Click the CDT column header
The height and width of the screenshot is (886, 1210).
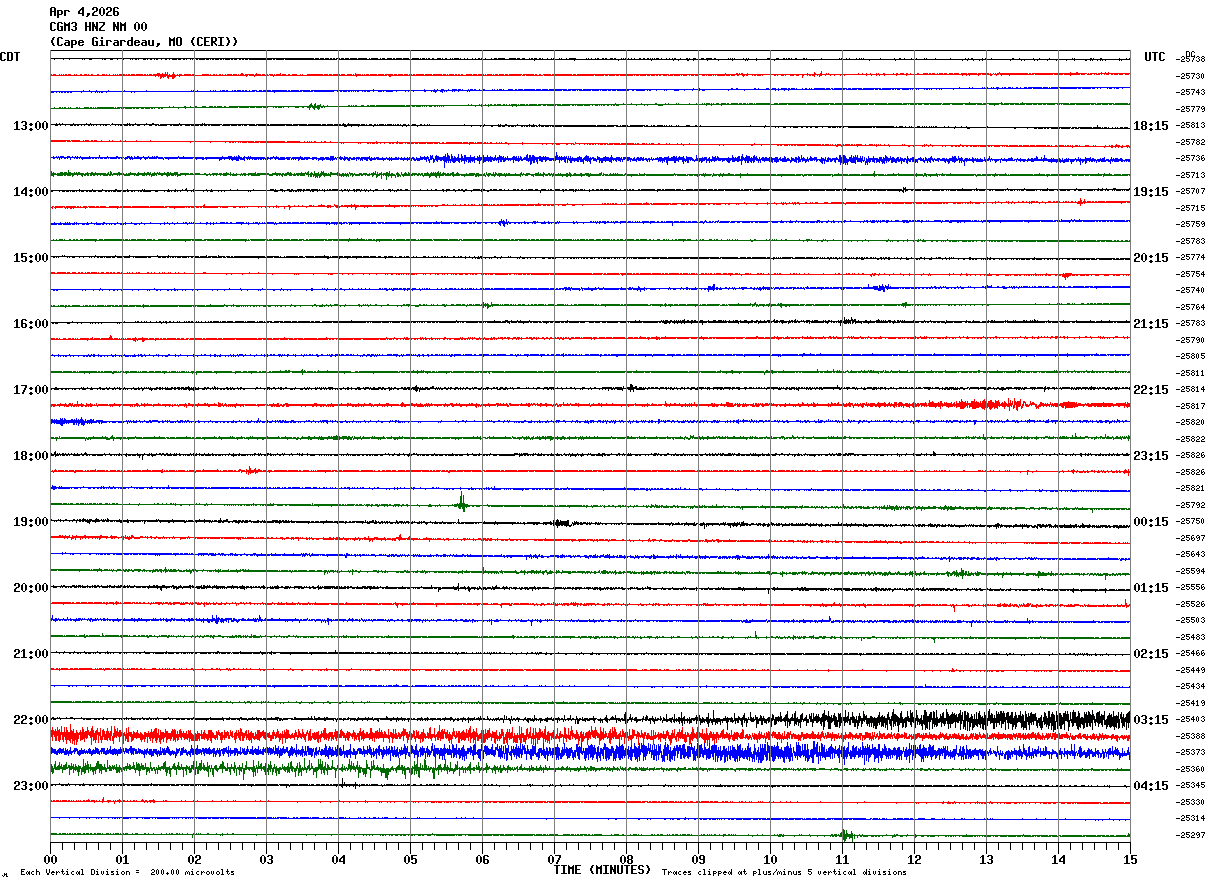point(10,57)
